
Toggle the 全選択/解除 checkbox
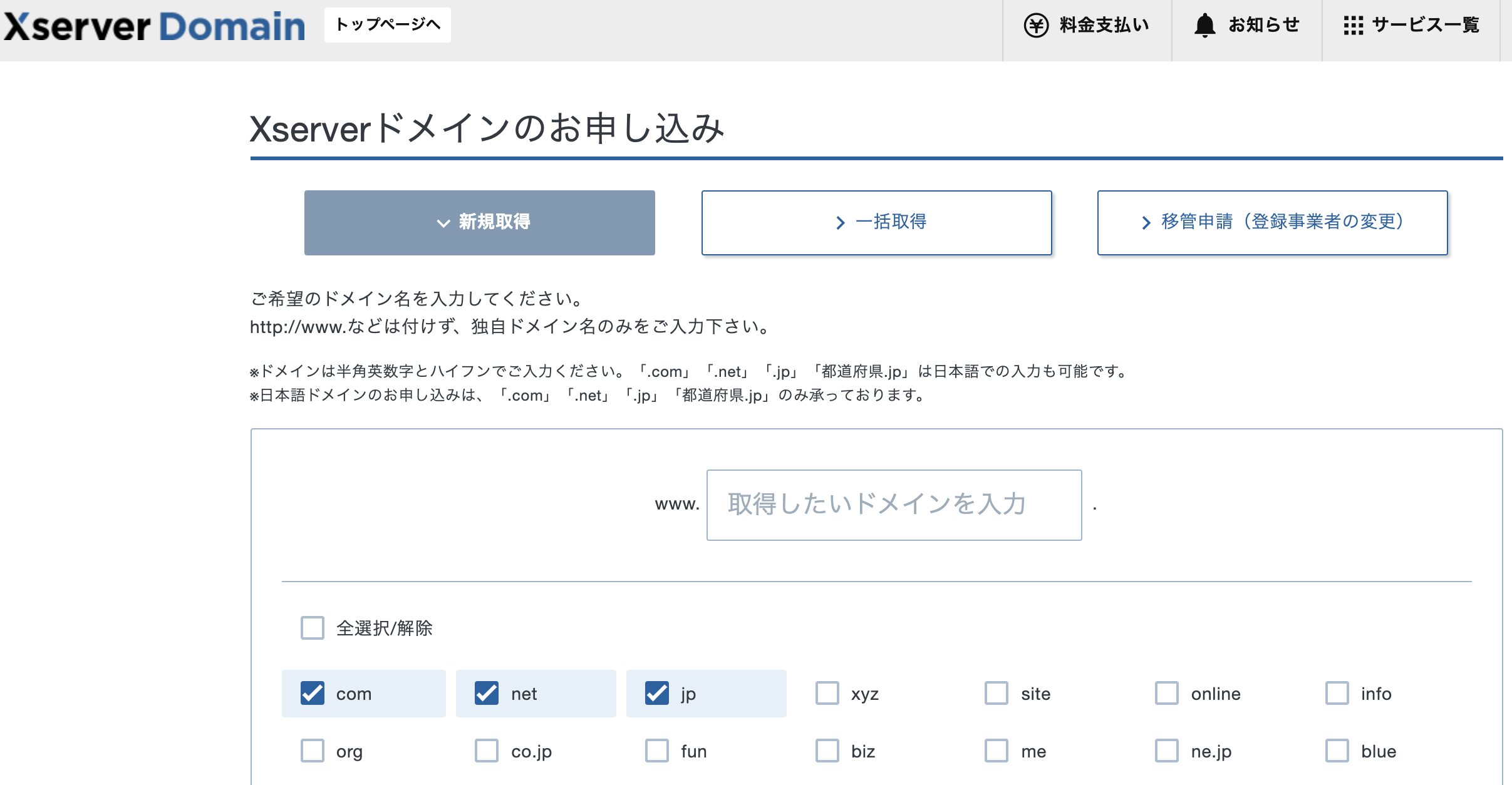click(313, 628)
